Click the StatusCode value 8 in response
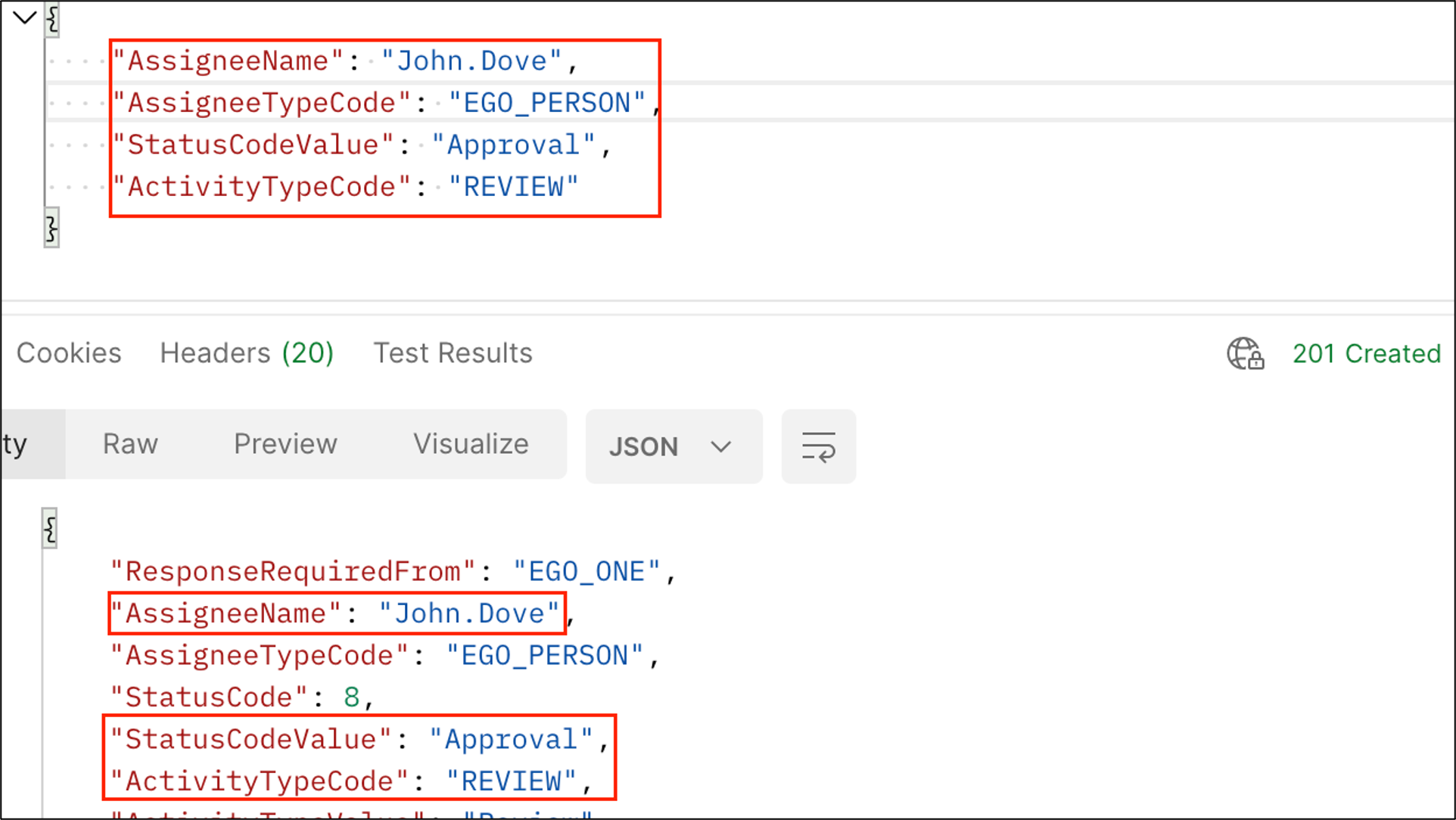1456x820 pixels. 351,697
